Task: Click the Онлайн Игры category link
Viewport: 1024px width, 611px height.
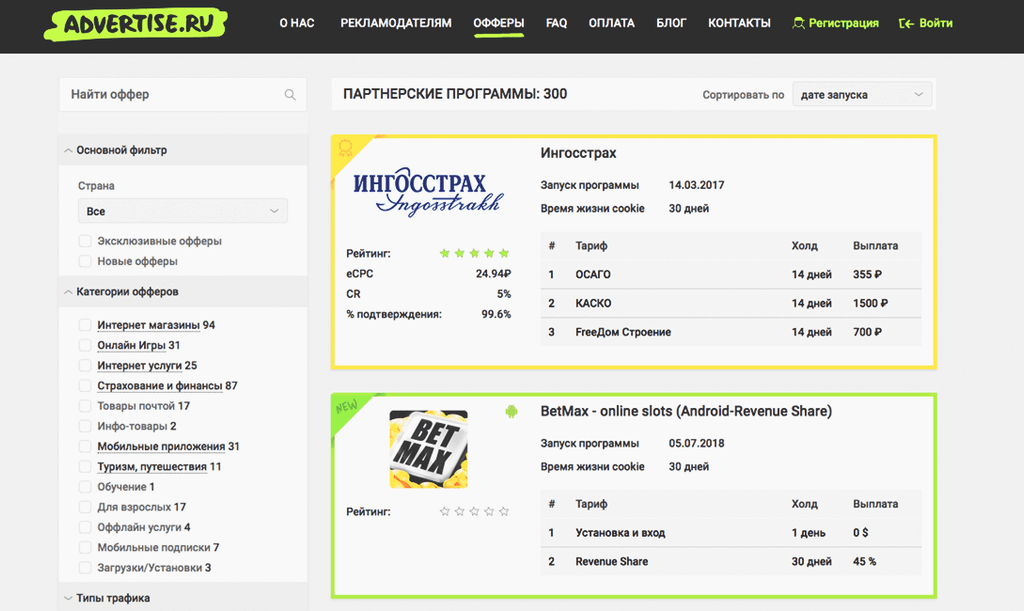Action: coord(131,345)
